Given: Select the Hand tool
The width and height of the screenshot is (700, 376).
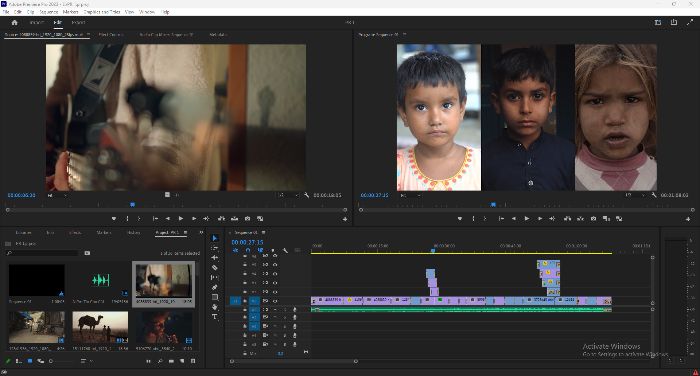Looking at the screenshot, I should point(215,307).
